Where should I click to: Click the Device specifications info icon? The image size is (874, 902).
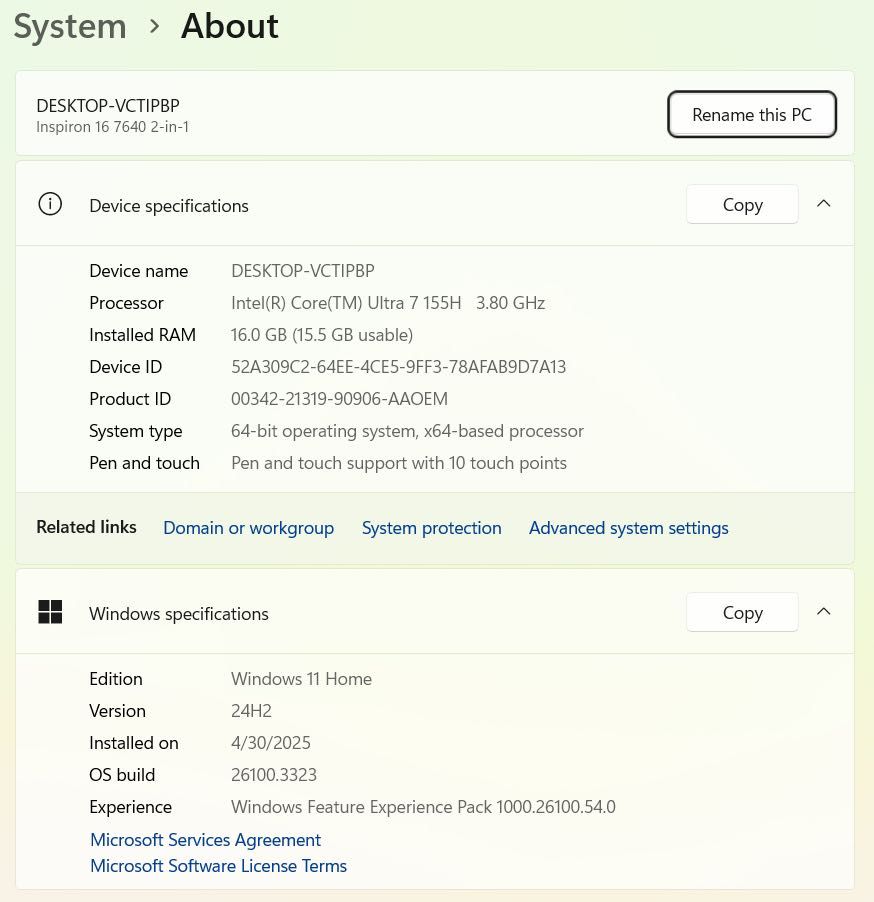pos(50,204)
